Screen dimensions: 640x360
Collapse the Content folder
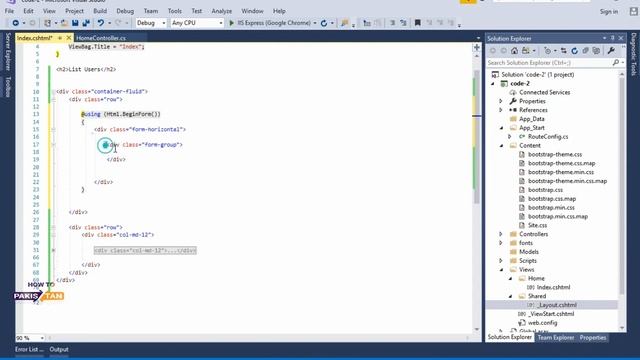pyautogui.click(x=502, y=145)
